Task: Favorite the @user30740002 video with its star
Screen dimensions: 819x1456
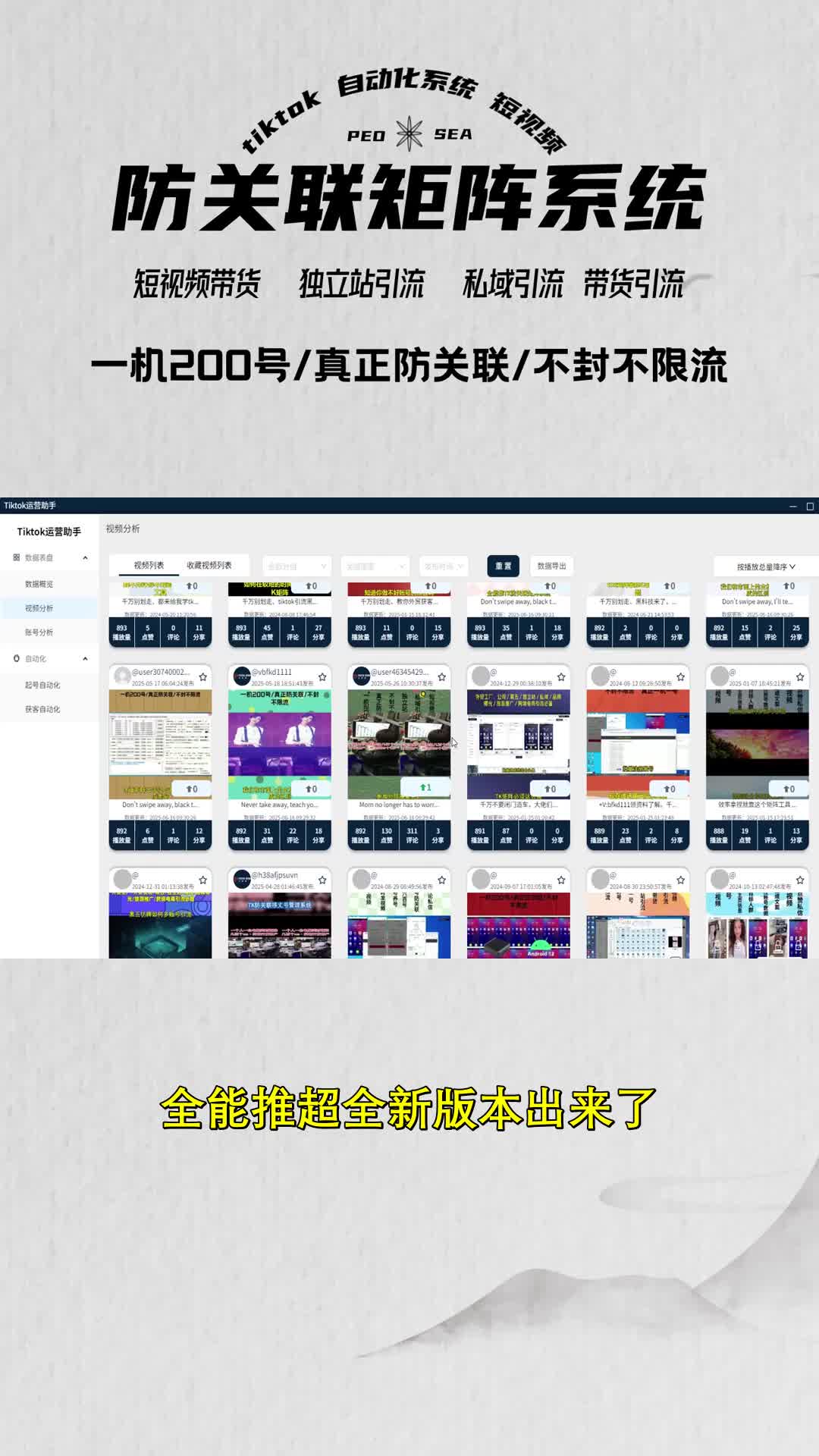Action: (202, 677)
